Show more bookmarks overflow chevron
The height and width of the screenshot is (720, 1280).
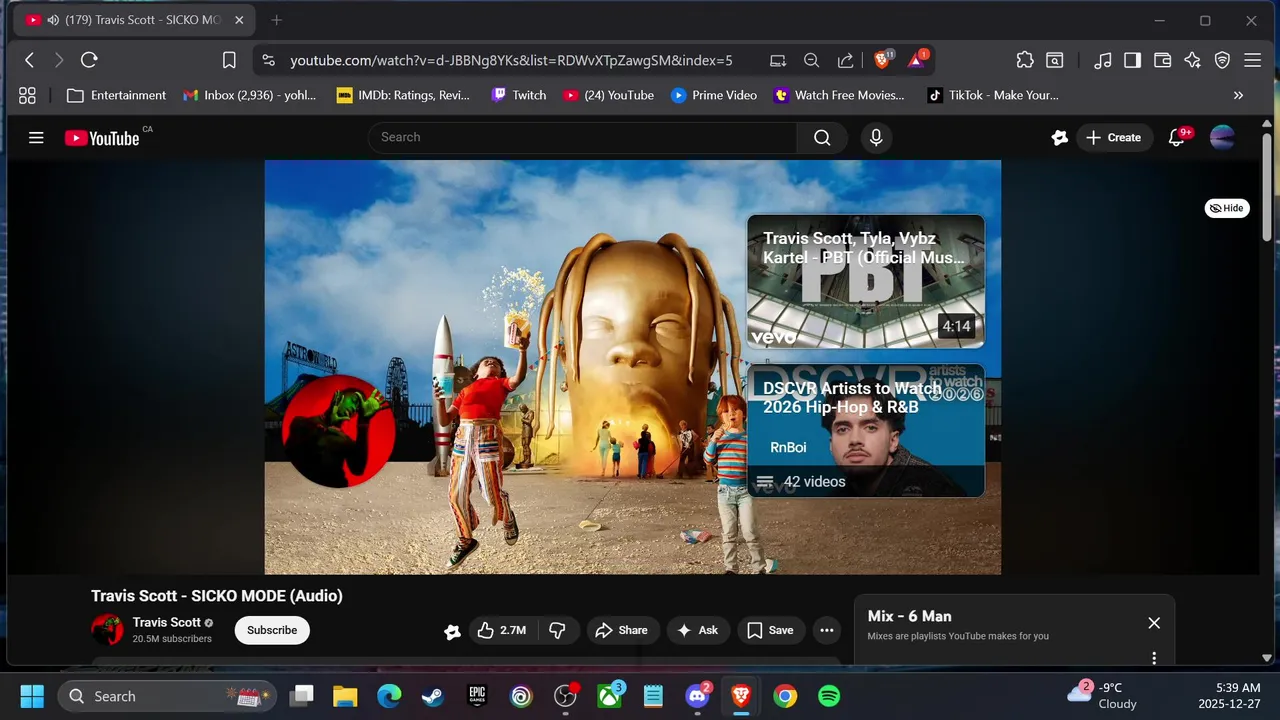(1238, 95)
